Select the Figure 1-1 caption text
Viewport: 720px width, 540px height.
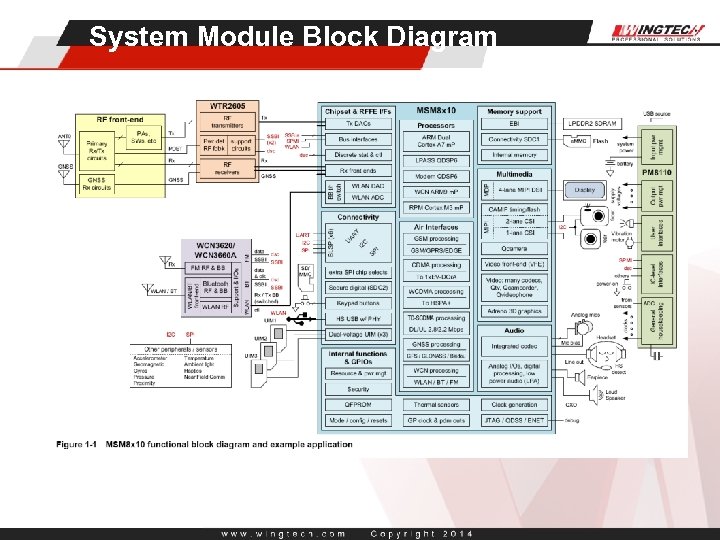click(x=204, y=444)
